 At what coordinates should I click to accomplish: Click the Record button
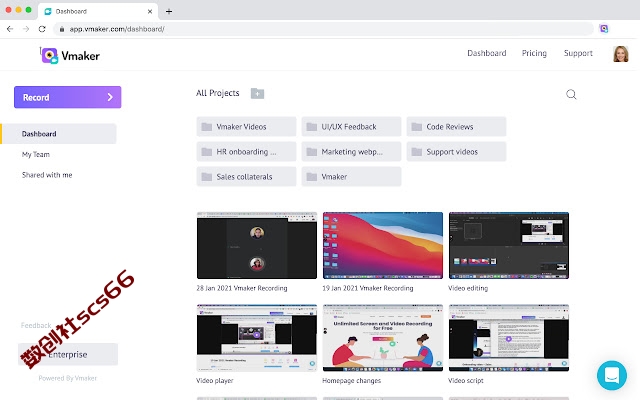pyautogui.click(x=67, y=97)
